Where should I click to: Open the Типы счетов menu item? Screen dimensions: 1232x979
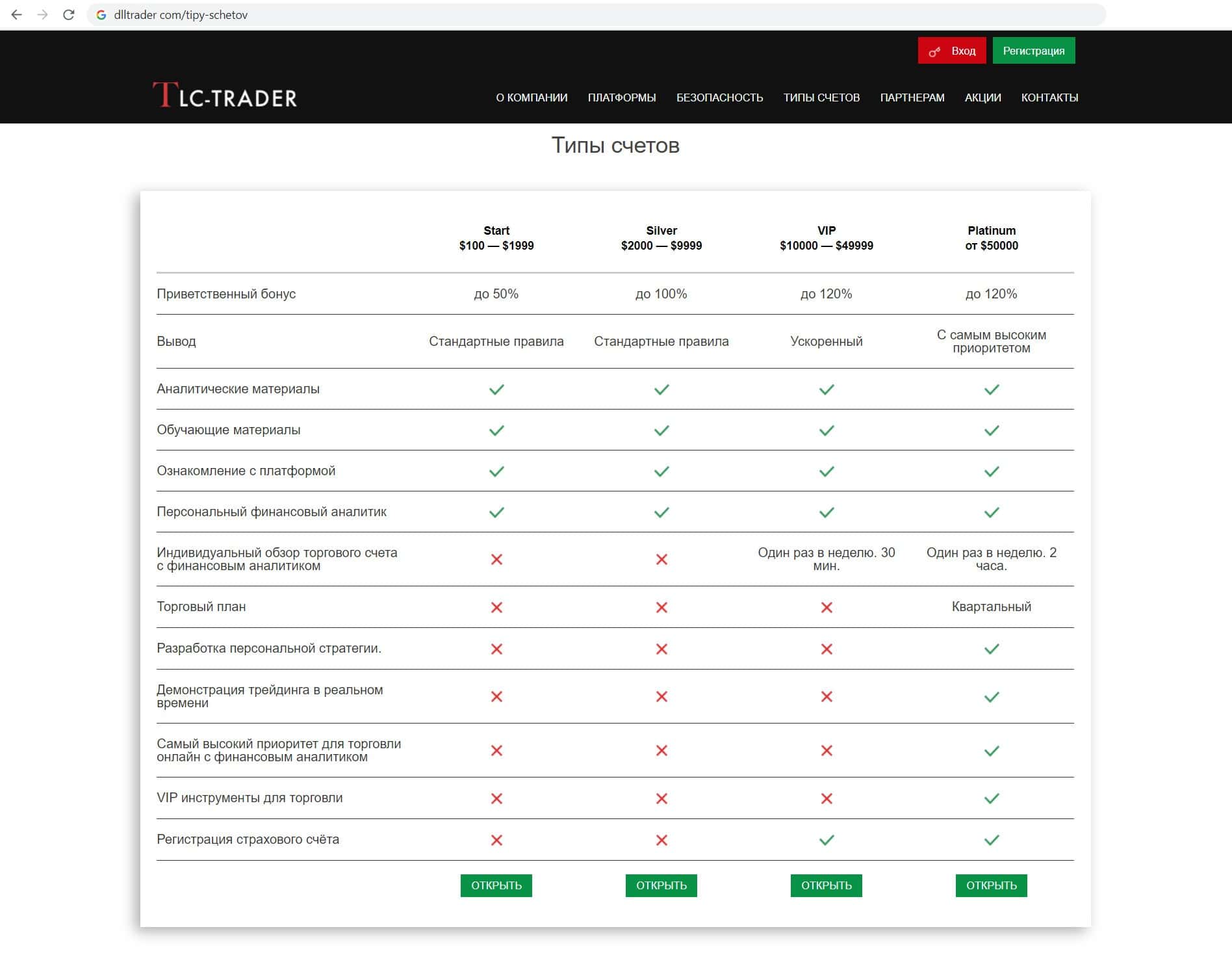tap(821, 98)
